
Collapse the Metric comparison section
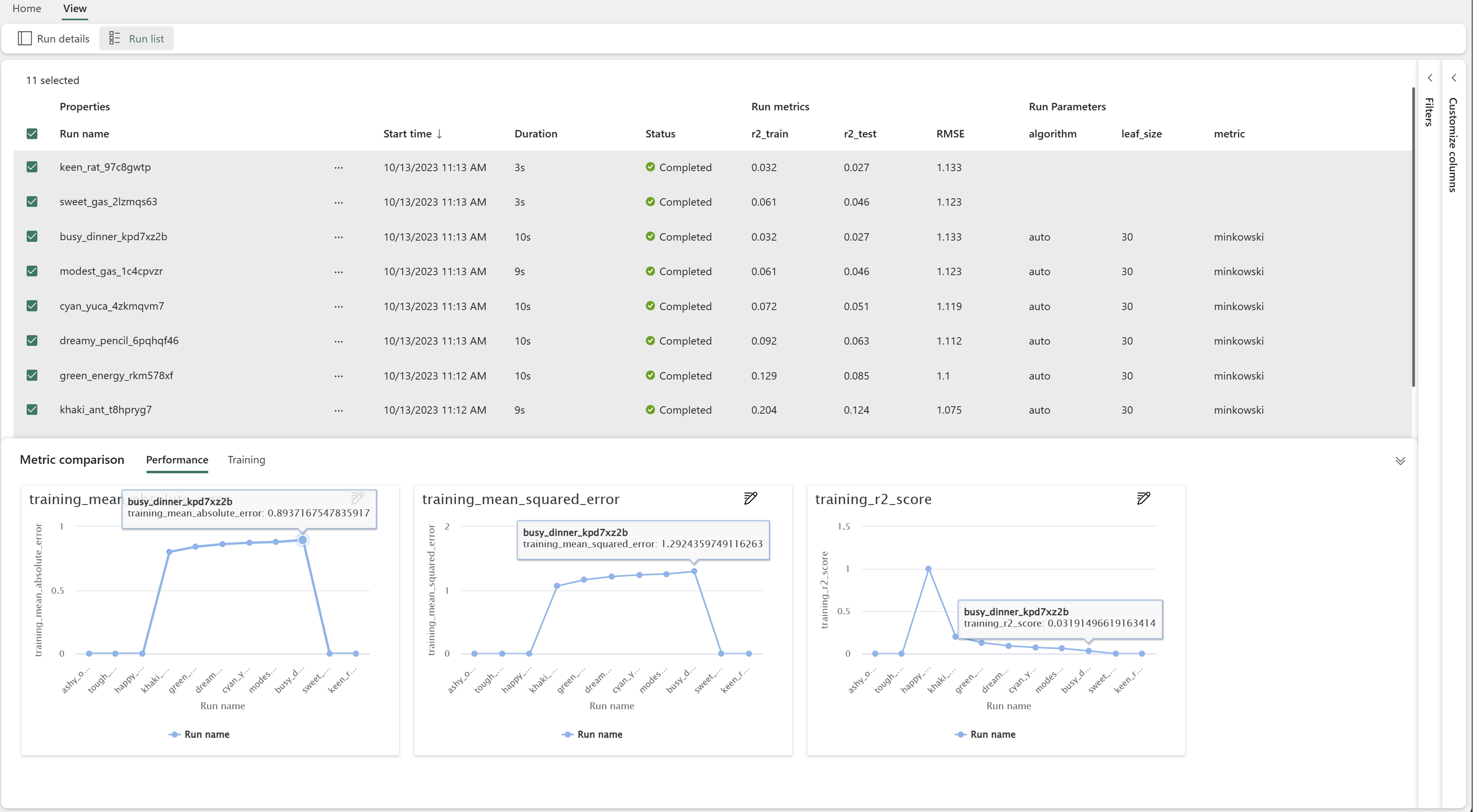[x=1400, y=461]
